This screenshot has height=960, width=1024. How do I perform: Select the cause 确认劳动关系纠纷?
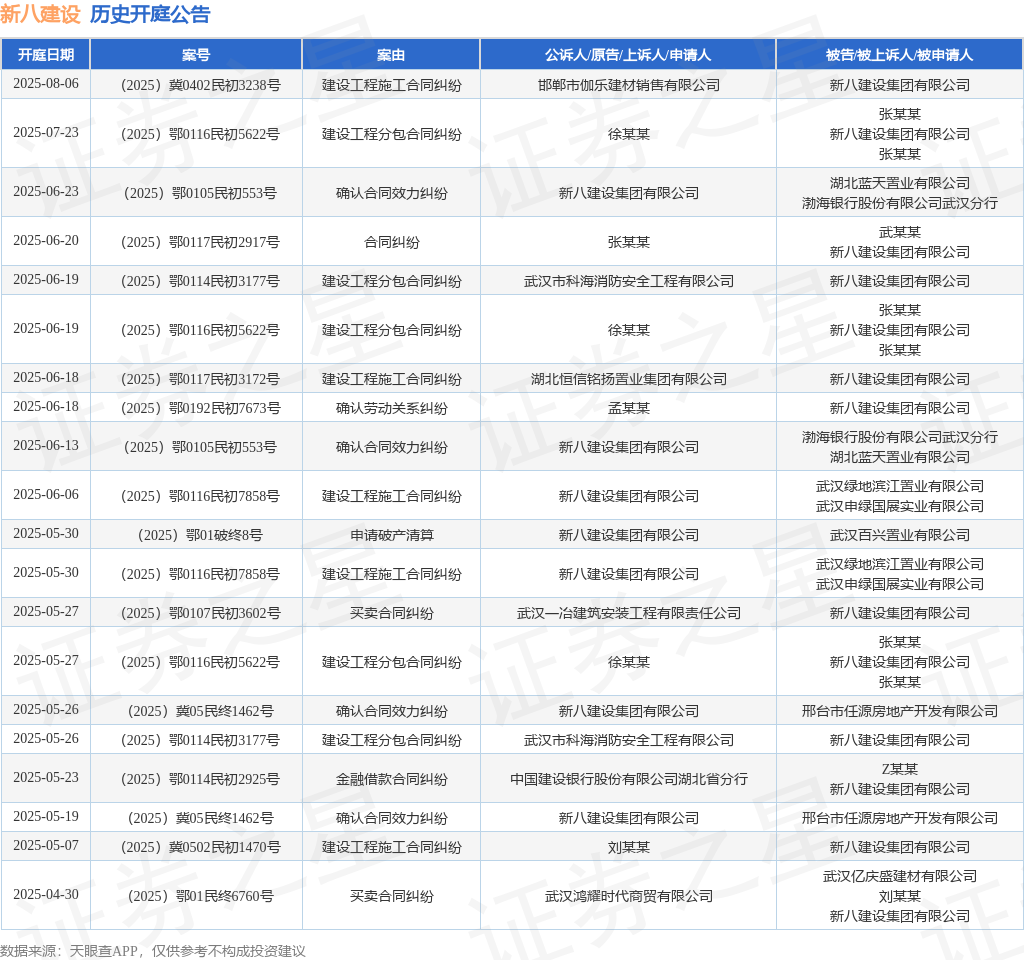(391, 408)
